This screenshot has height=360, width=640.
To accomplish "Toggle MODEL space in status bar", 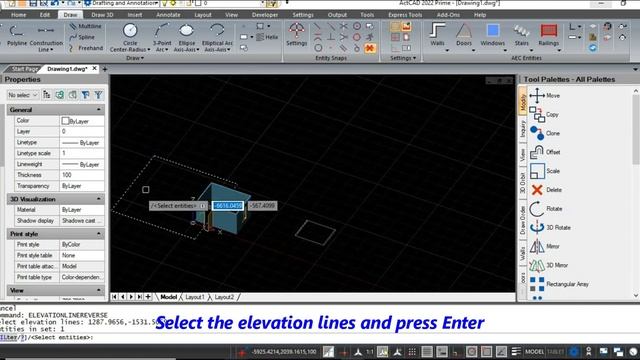I will pyautogui.click(x=534, y=351).
